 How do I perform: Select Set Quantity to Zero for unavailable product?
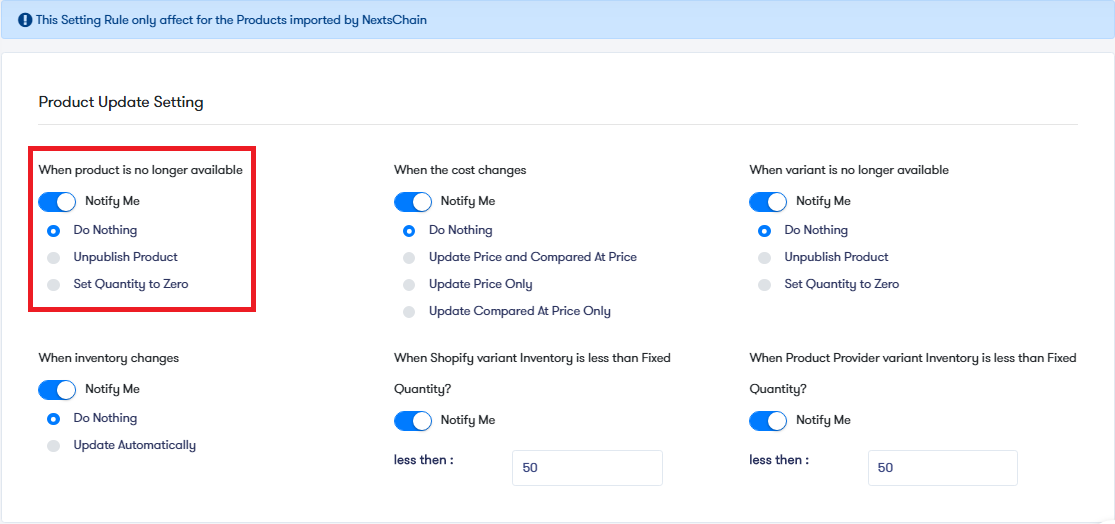coord(53,284)
